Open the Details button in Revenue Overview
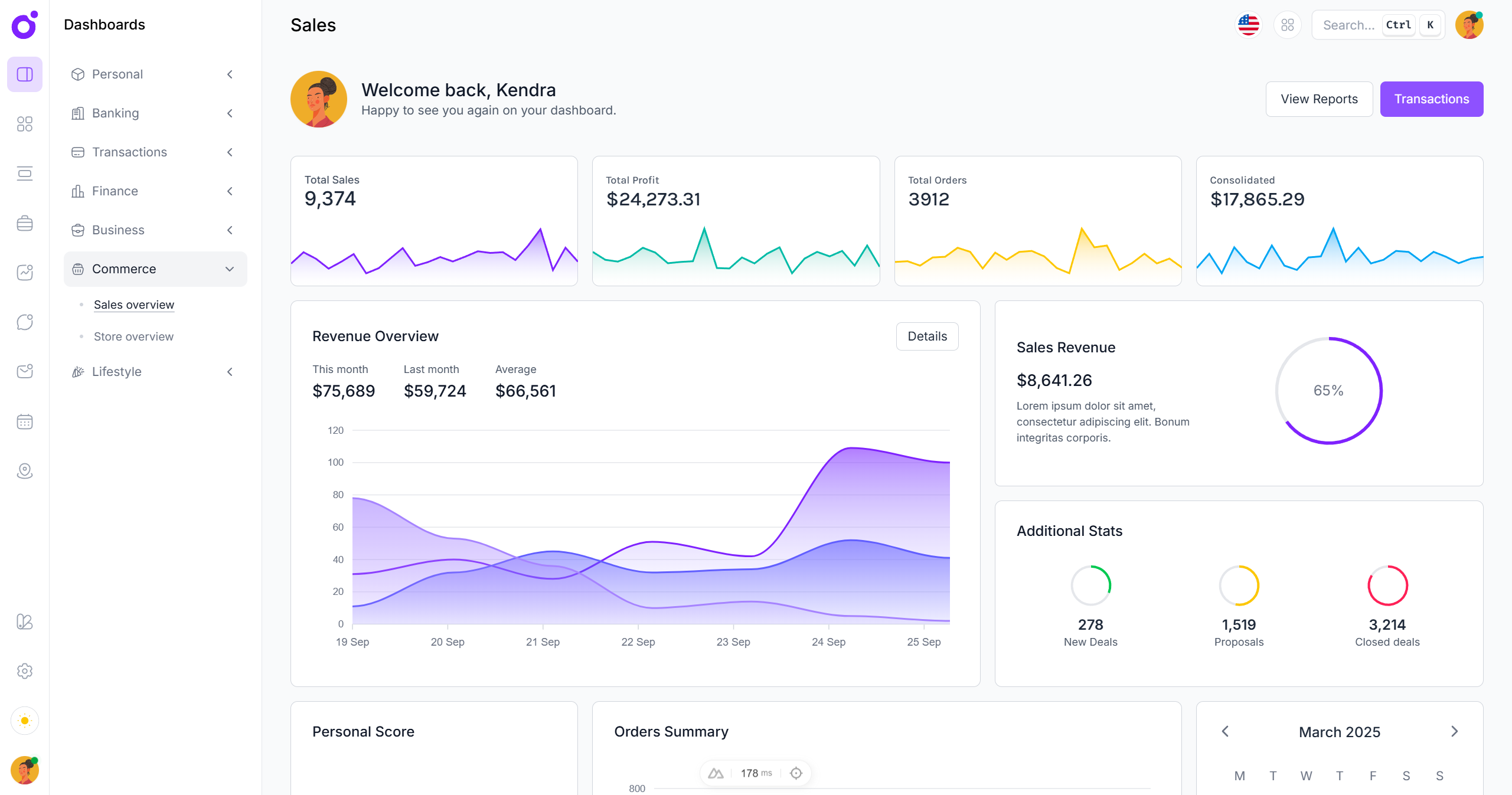 pyautogui.click(x=926, y=336)
